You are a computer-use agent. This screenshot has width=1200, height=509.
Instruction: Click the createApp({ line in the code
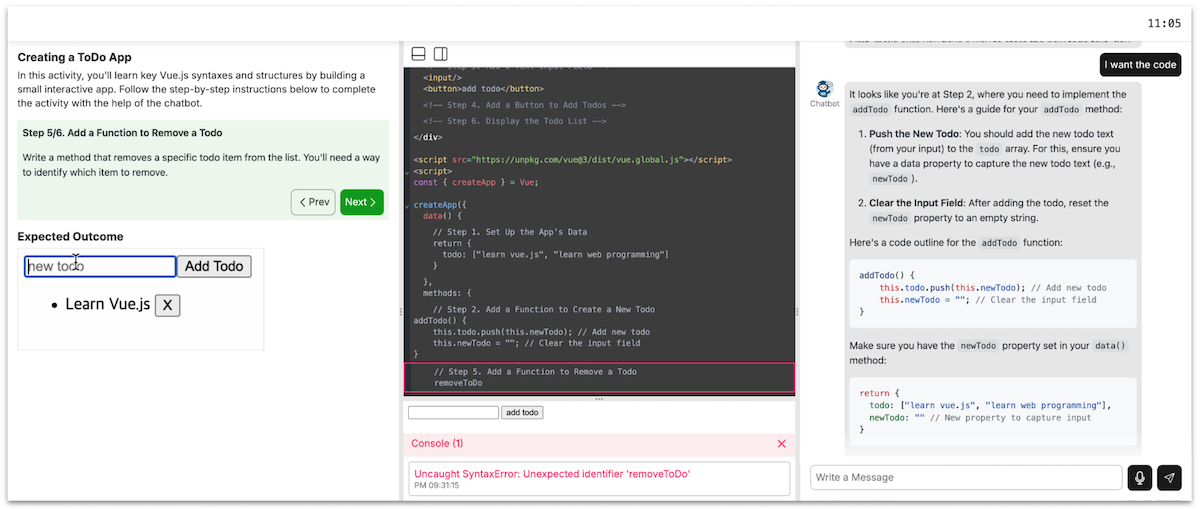(x=440, y=205)
